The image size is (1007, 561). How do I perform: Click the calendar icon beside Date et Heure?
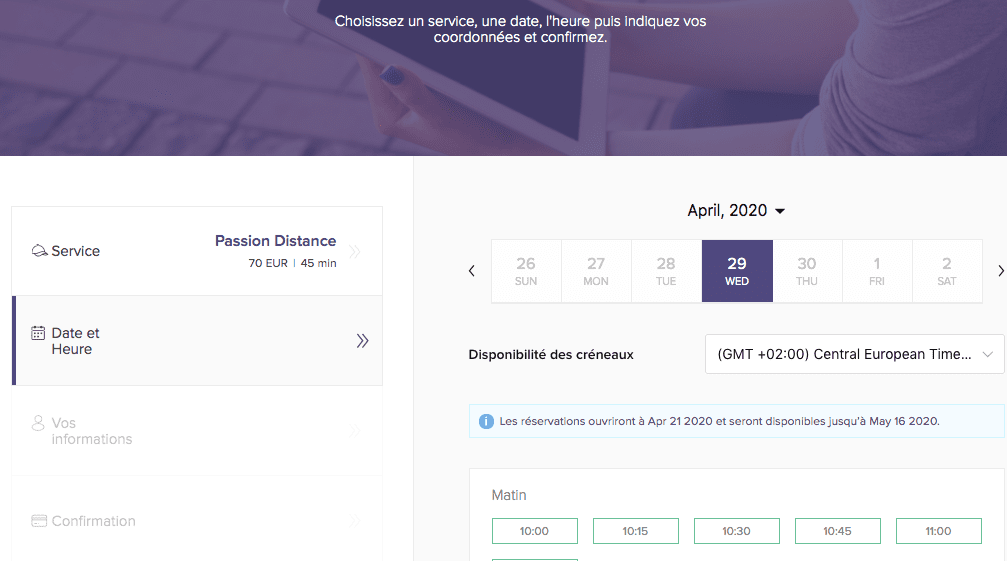(39, 333)
